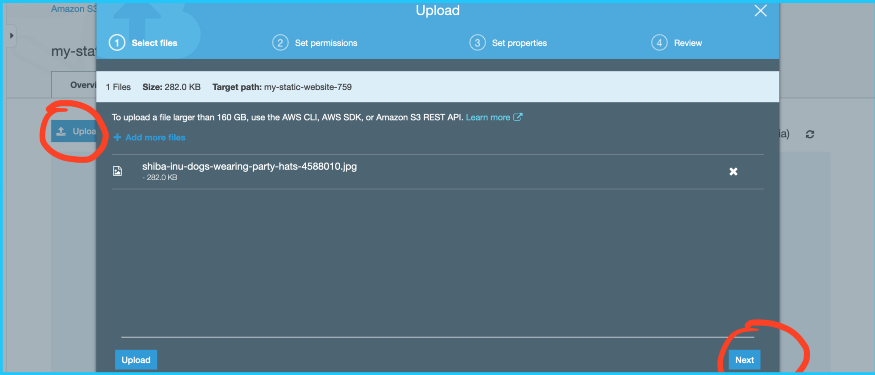Click the Size: 282.0 KB summary text
Screen dimensions: 875x375
(172, 87)
